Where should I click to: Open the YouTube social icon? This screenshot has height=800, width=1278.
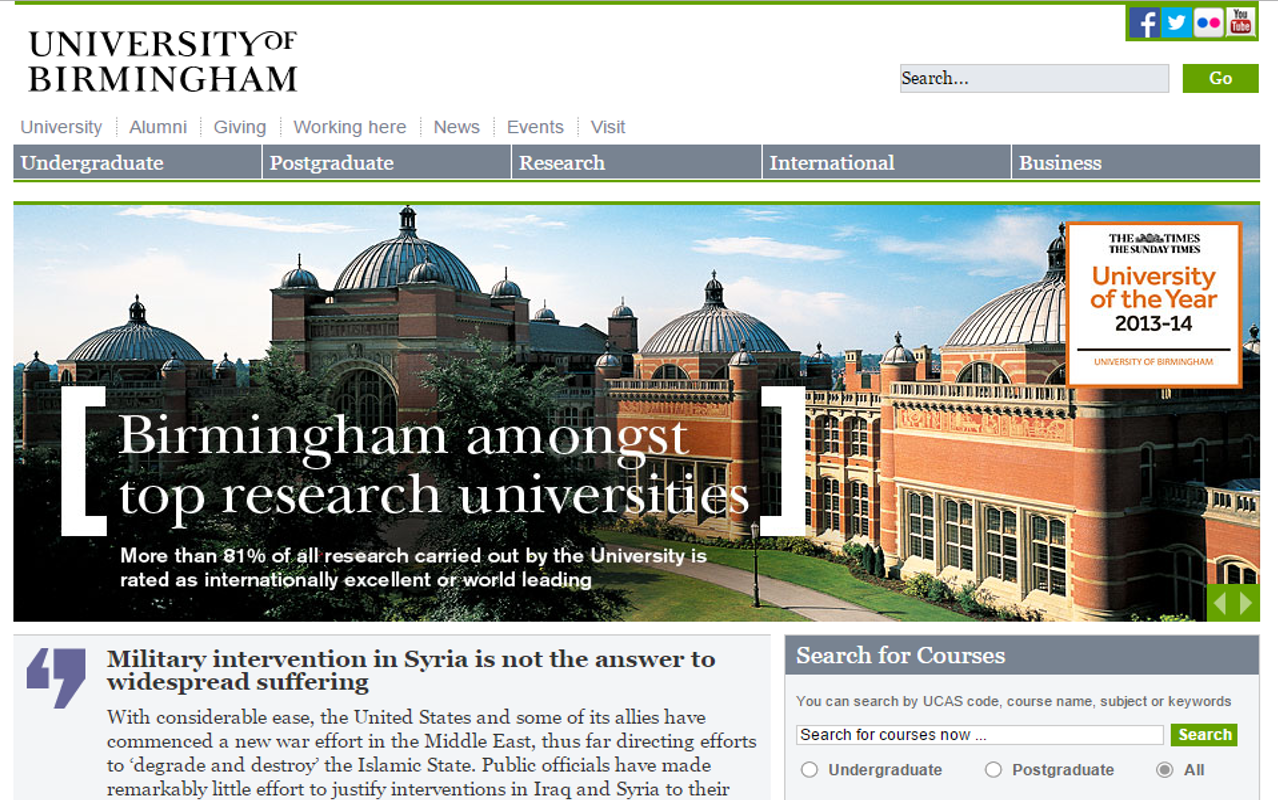[1241, 22]
